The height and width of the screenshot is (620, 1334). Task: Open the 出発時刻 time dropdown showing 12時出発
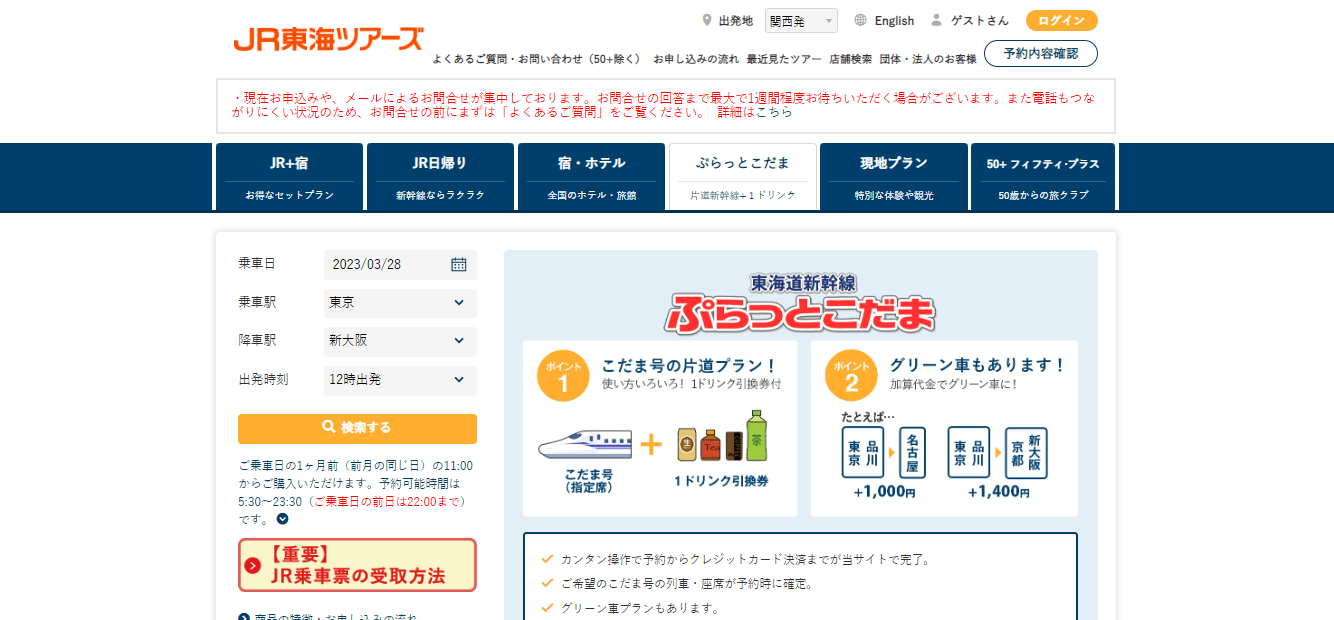(399, 380)
